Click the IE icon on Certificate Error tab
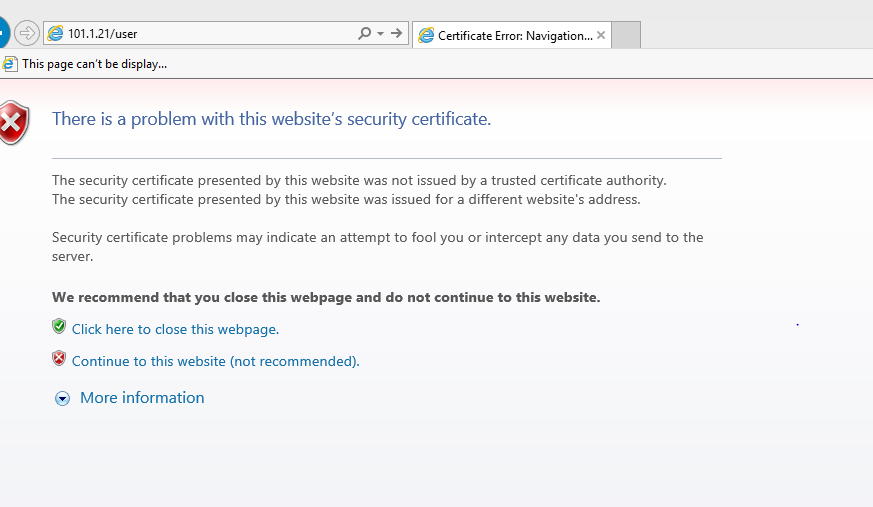 [427, 35]
